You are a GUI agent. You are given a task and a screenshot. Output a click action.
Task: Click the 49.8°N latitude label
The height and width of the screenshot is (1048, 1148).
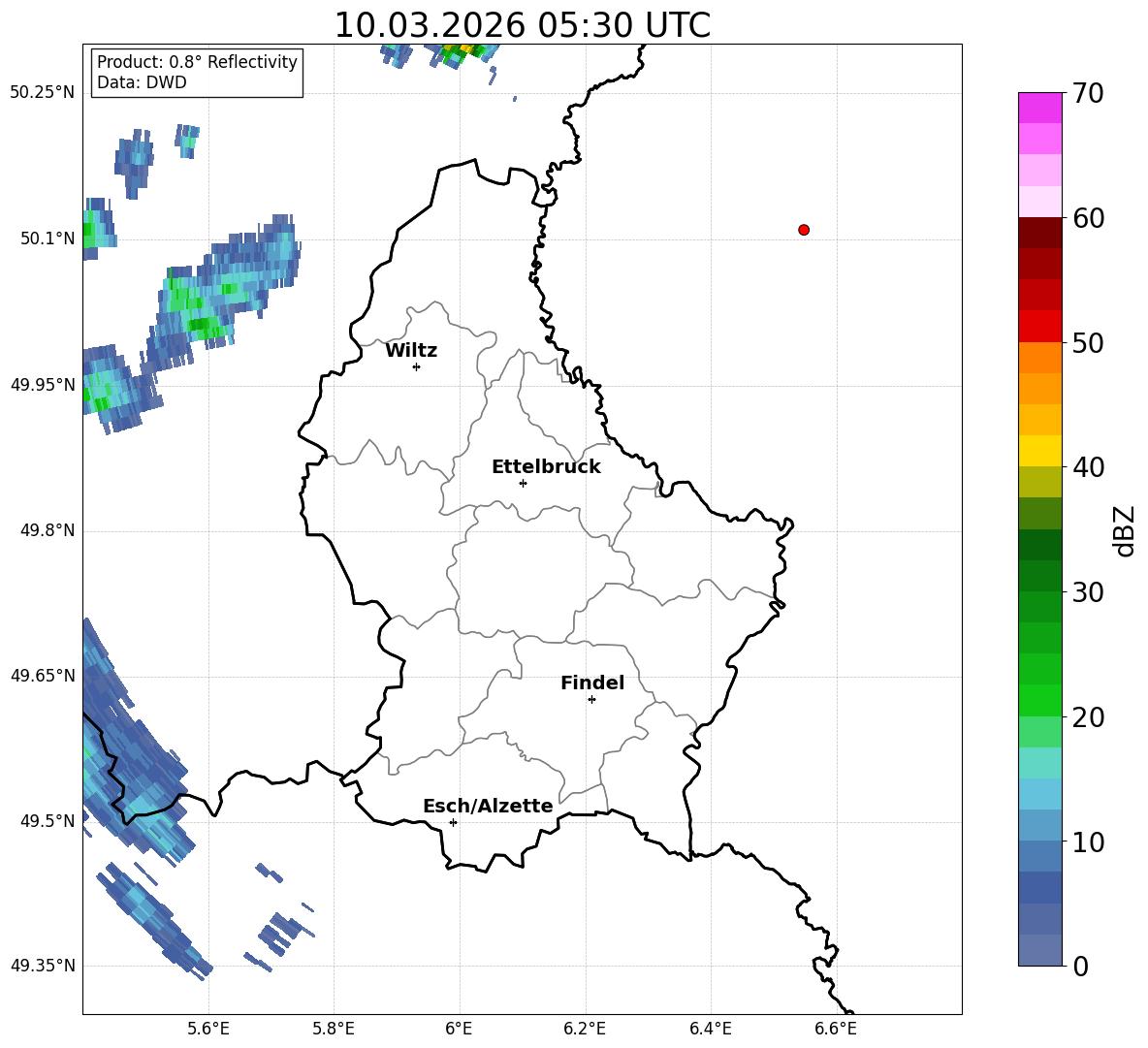[x=48, y=530]
